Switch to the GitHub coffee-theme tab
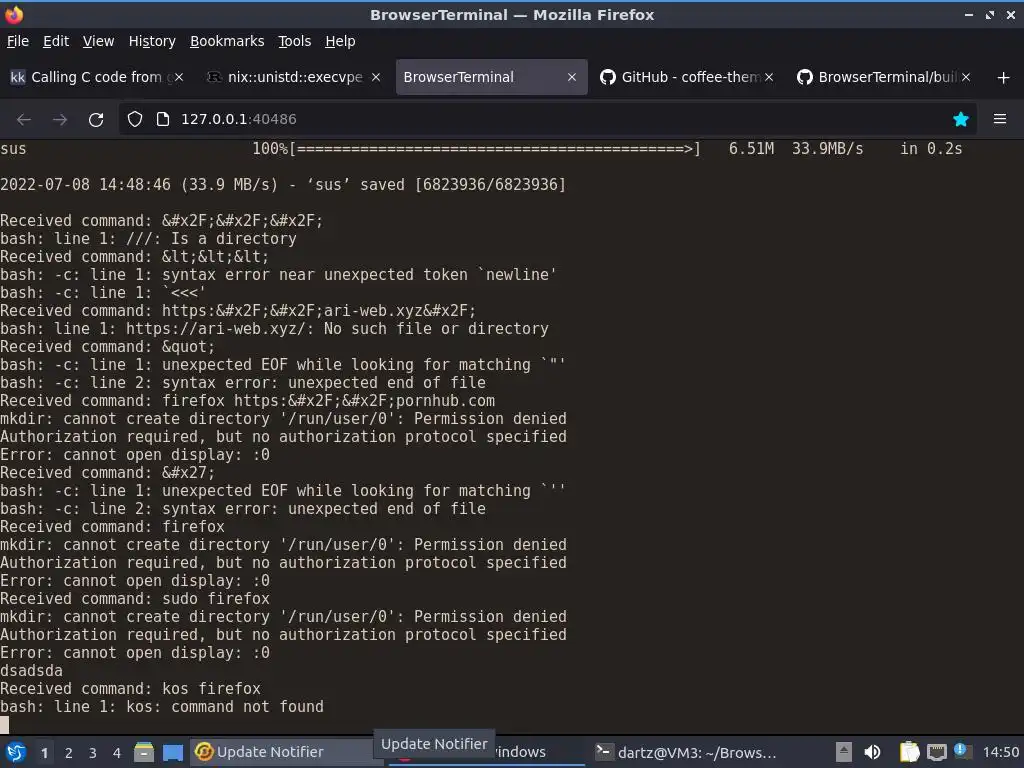 (x=688, y=77)
